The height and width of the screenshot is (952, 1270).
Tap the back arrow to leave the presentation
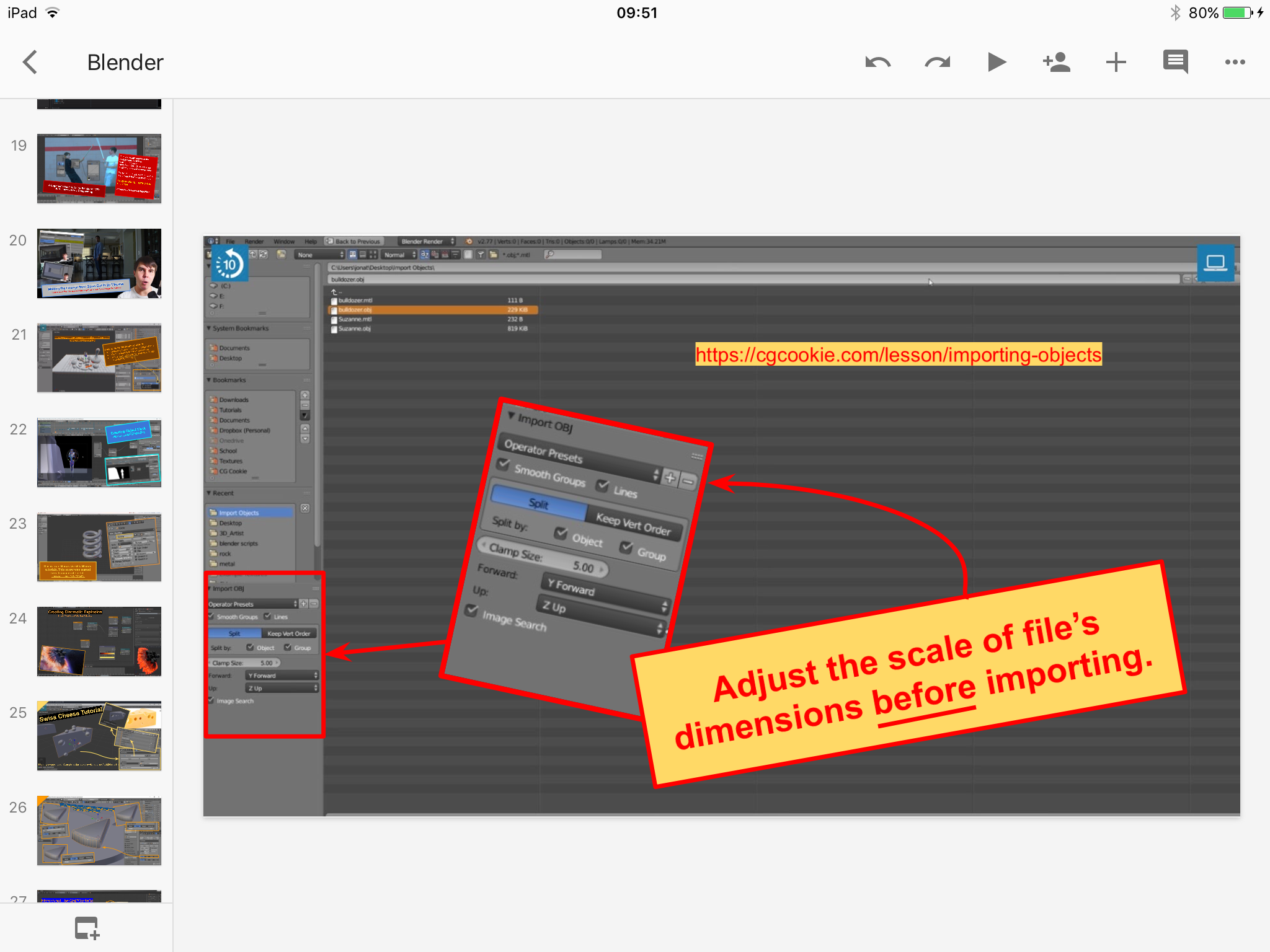pyautogui.click(x=30, y=62)
